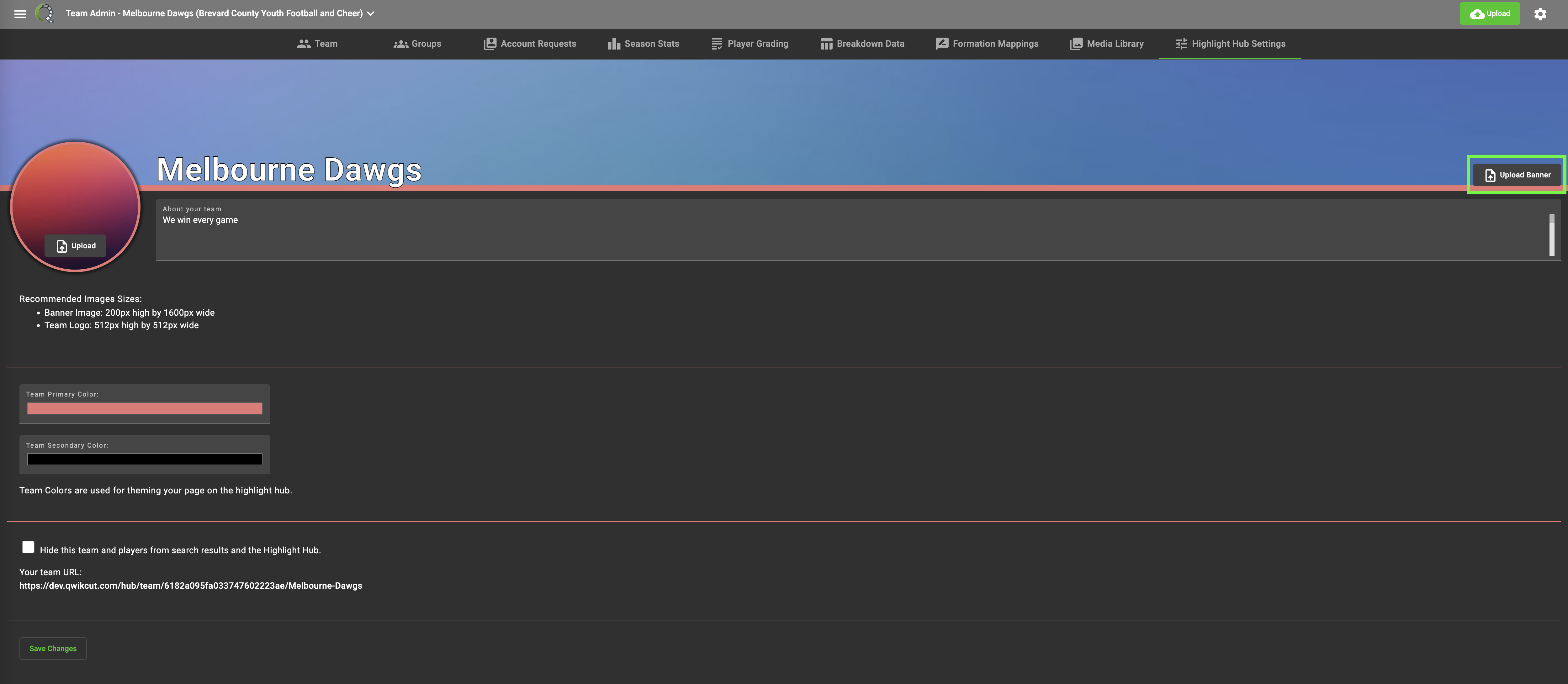Screen dimensions: 1568x684
Task: Open the Media Library tab
Action: click(1107, 44)
